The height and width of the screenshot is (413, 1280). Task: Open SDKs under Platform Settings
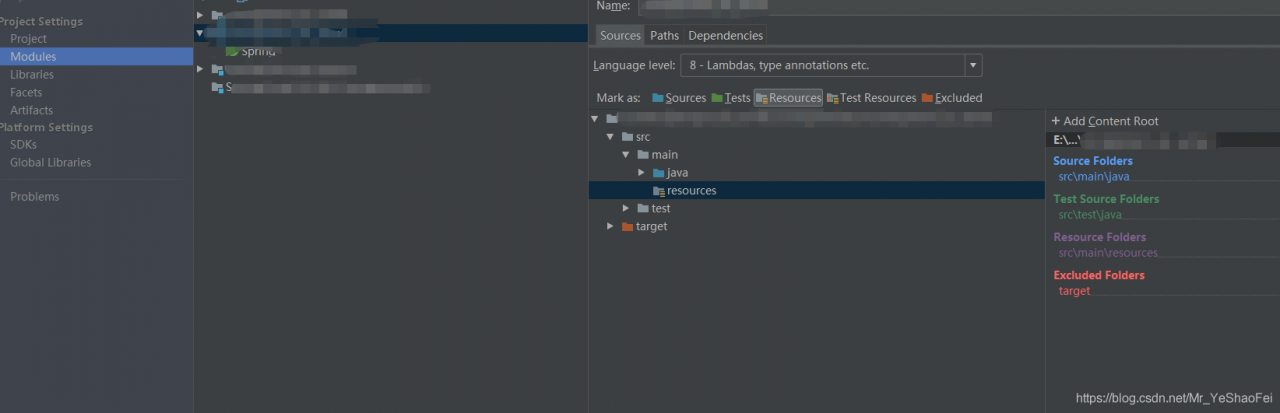coord(23,145)
